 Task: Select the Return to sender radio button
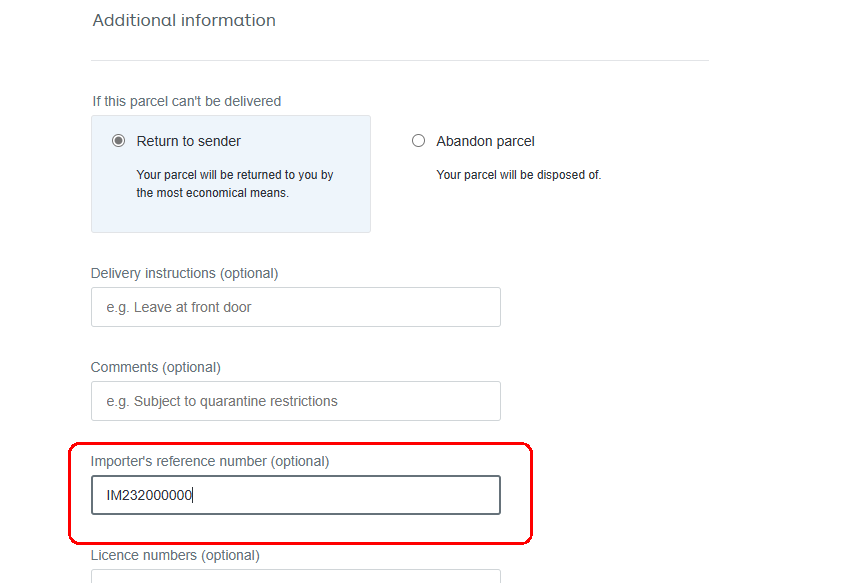119,141
